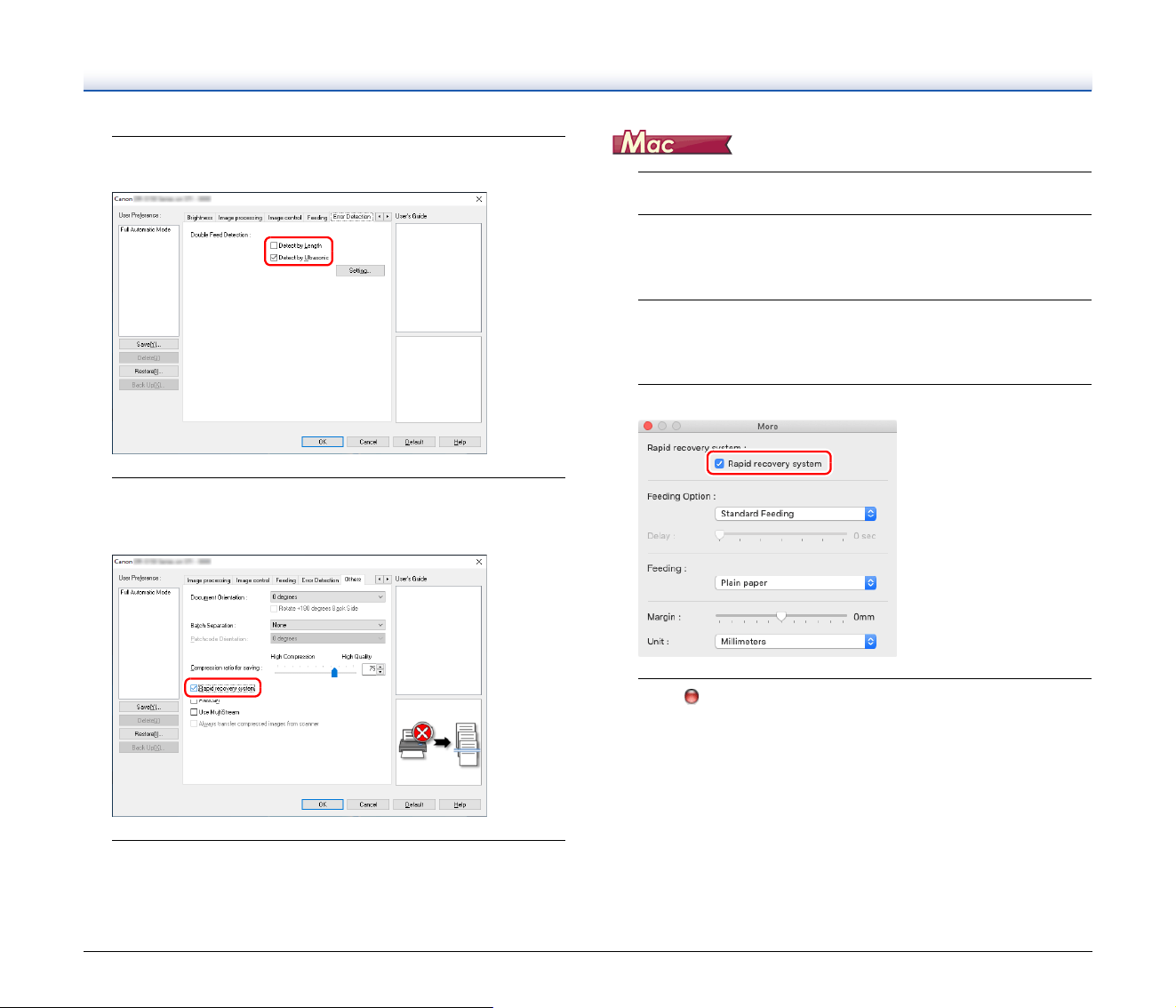This screenshot has width=1176, height=1008.
Task: Enable the Use MultiStream checkbox
Action: 194,712
